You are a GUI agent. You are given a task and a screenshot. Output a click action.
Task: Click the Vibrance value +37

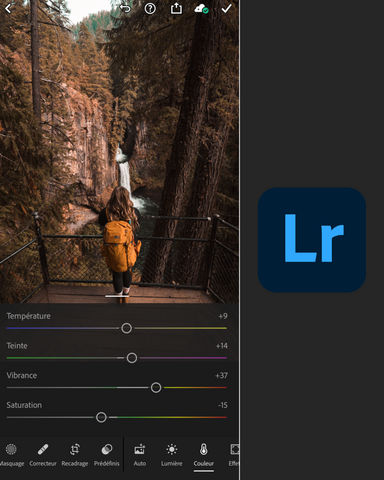[221, 376]
